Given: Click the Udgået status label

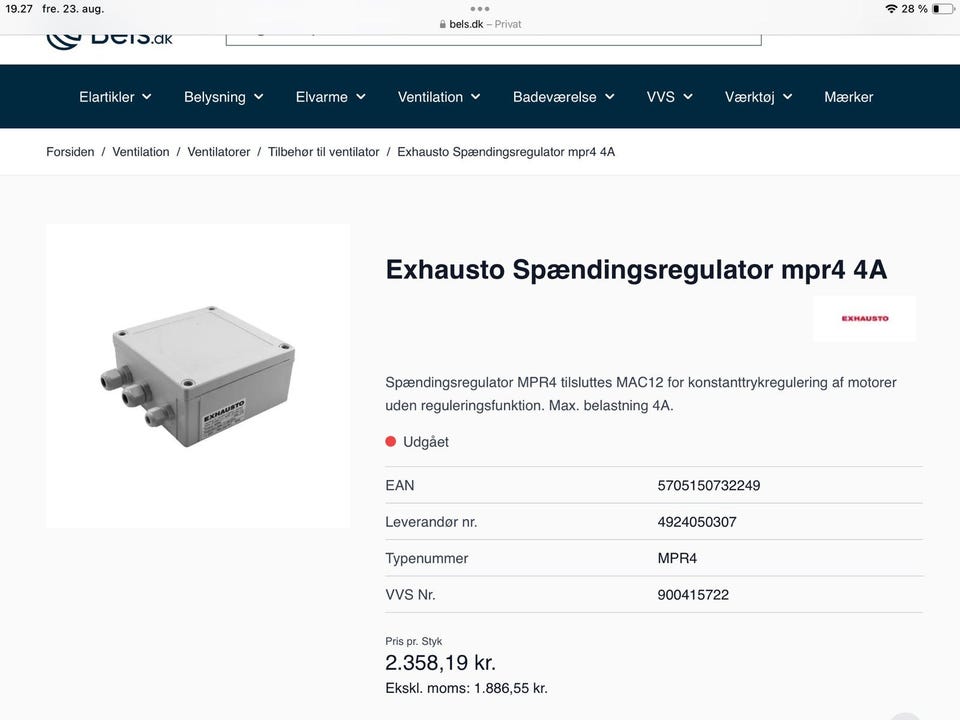Looking at the screenshot, I should [426, 442].
